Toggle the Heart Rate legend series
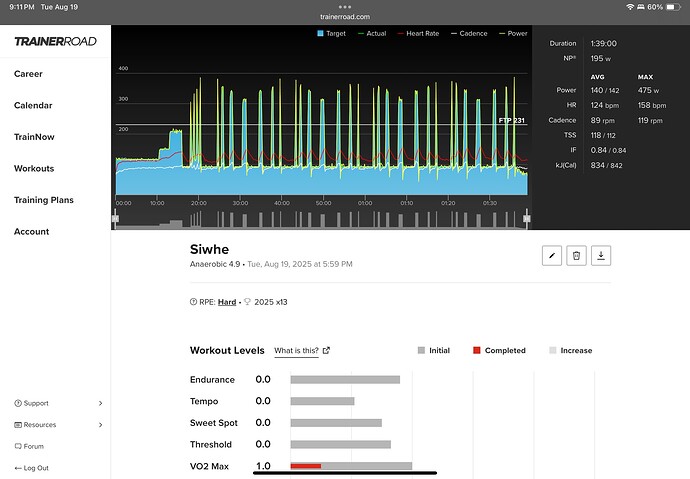This screenshot has height=479, width=690. pos(418,33)
